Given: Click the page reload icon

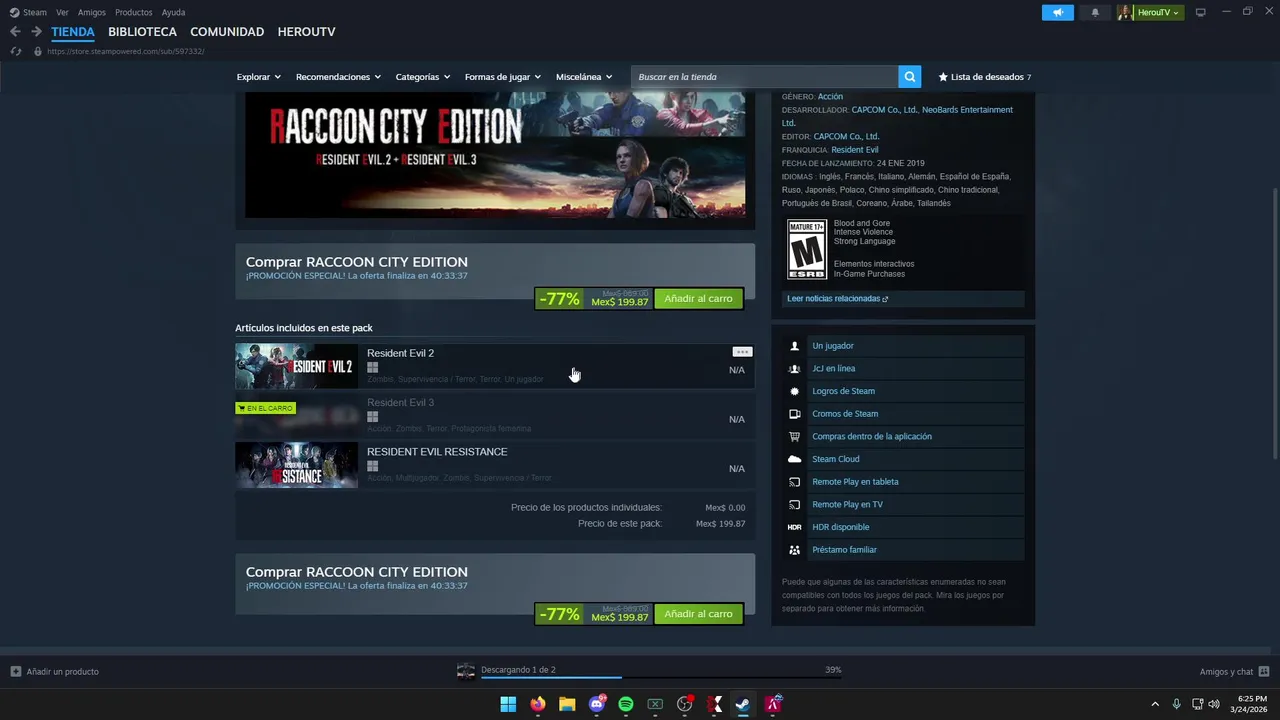Looking at the screenshot, I should pyautogui.click(x=15, y=51).
